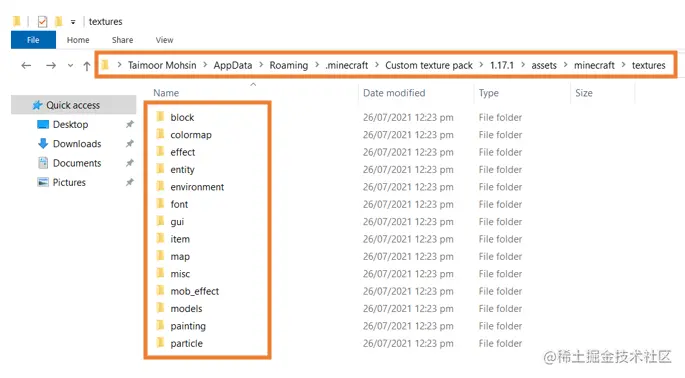Expand the chevron after Roaming
Image resolution: width=685 pixels, height=378 pixels.
pyautogui.click(x=317, y=65)
